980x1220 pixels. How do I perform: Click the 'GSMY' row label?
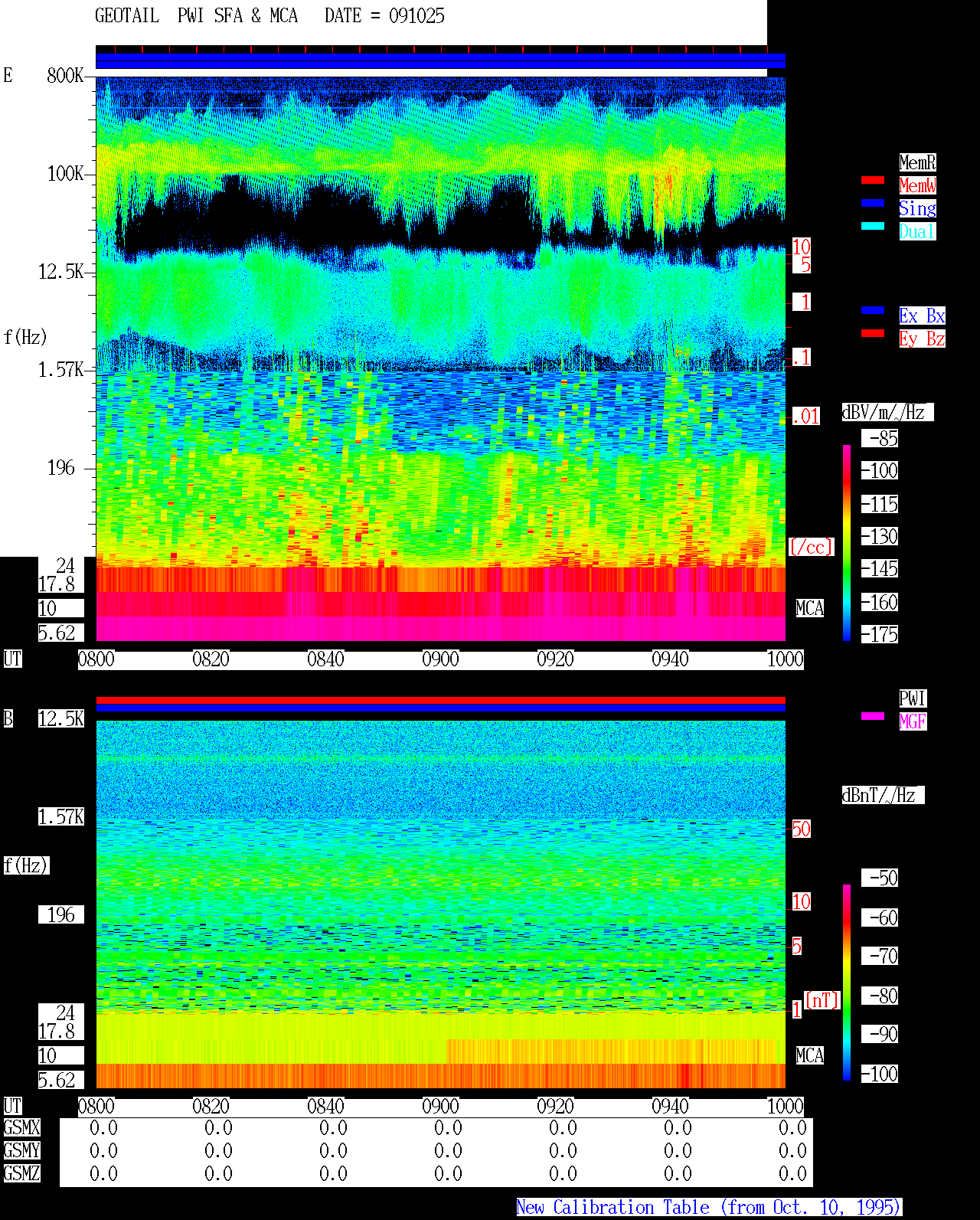pos(22,1150)
